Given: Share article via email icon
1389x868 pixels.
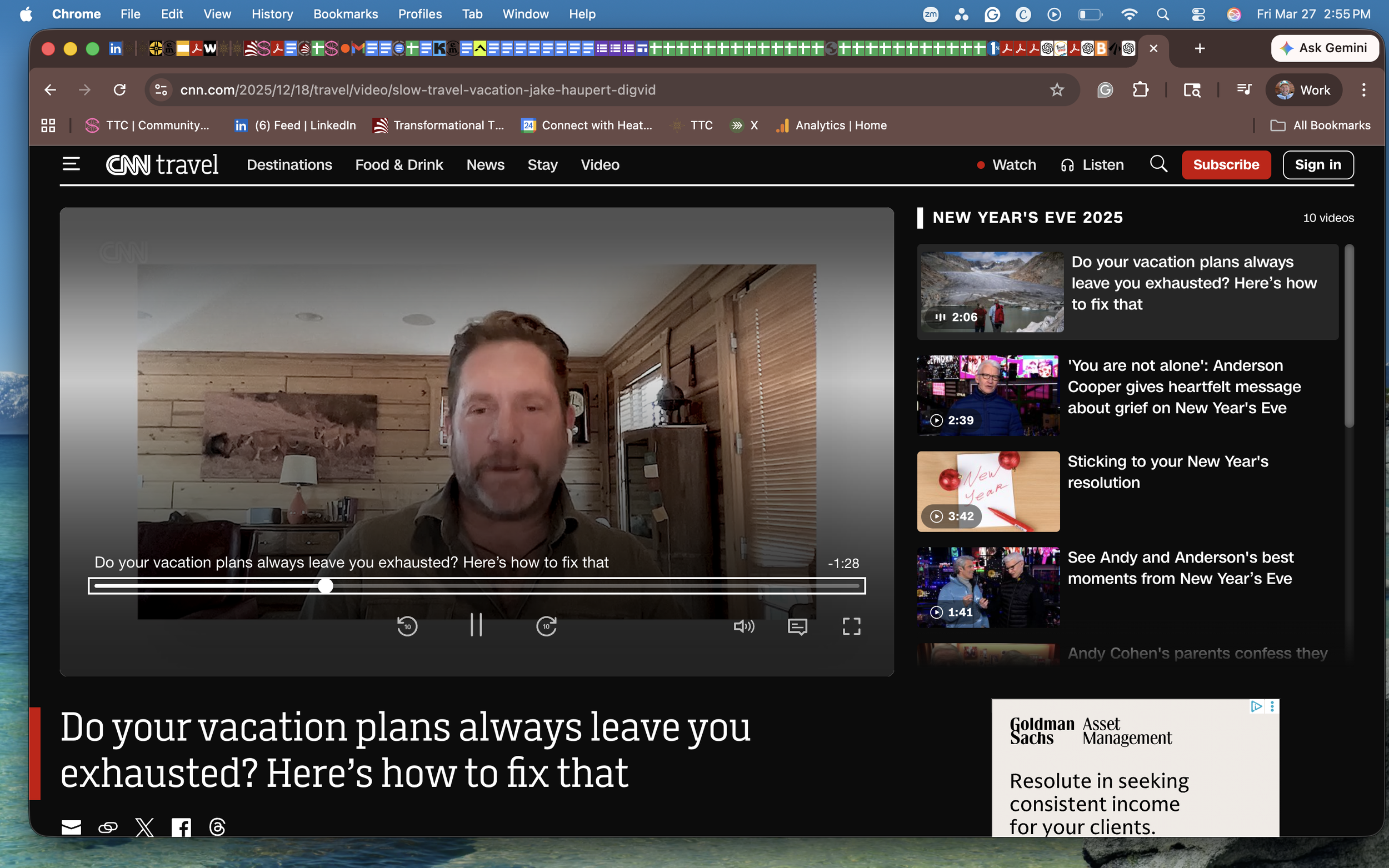Looking at the screenshot, I should 71,827.
